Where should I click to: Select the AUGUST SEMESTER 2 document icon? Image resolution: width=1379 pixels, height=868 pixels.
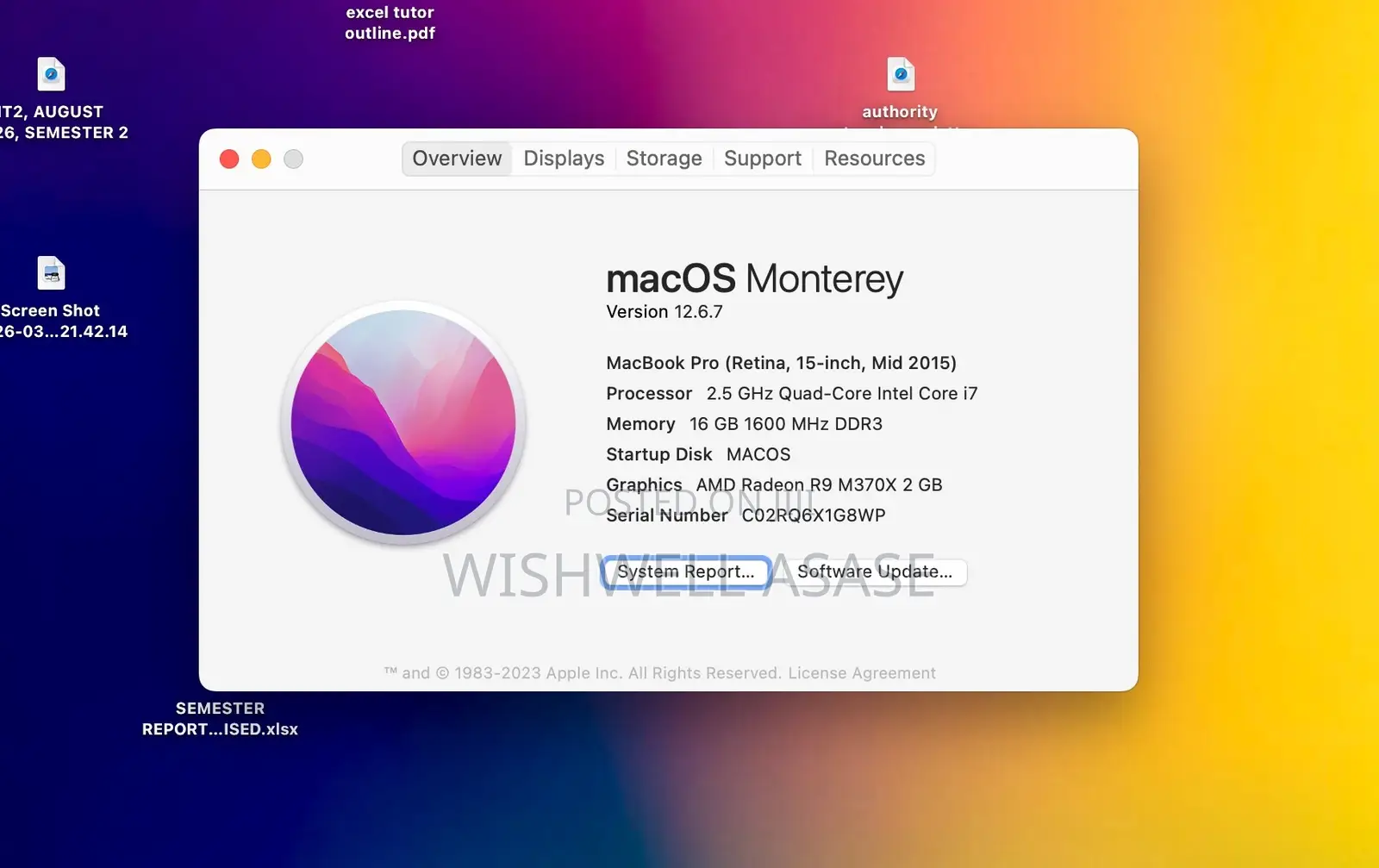point(51,74)
